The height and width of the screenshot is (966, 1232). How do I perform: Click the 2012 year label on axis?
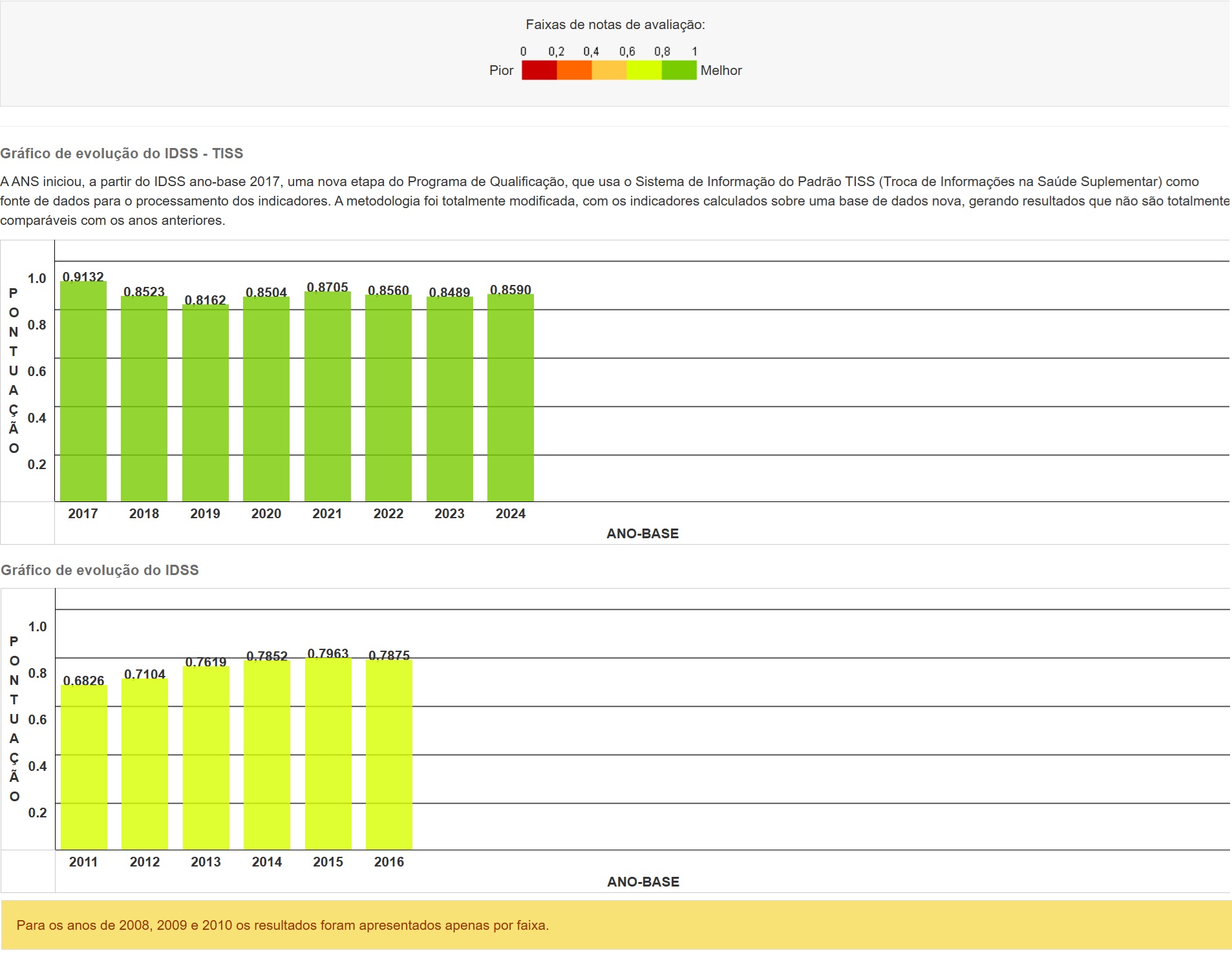[145, 862]
